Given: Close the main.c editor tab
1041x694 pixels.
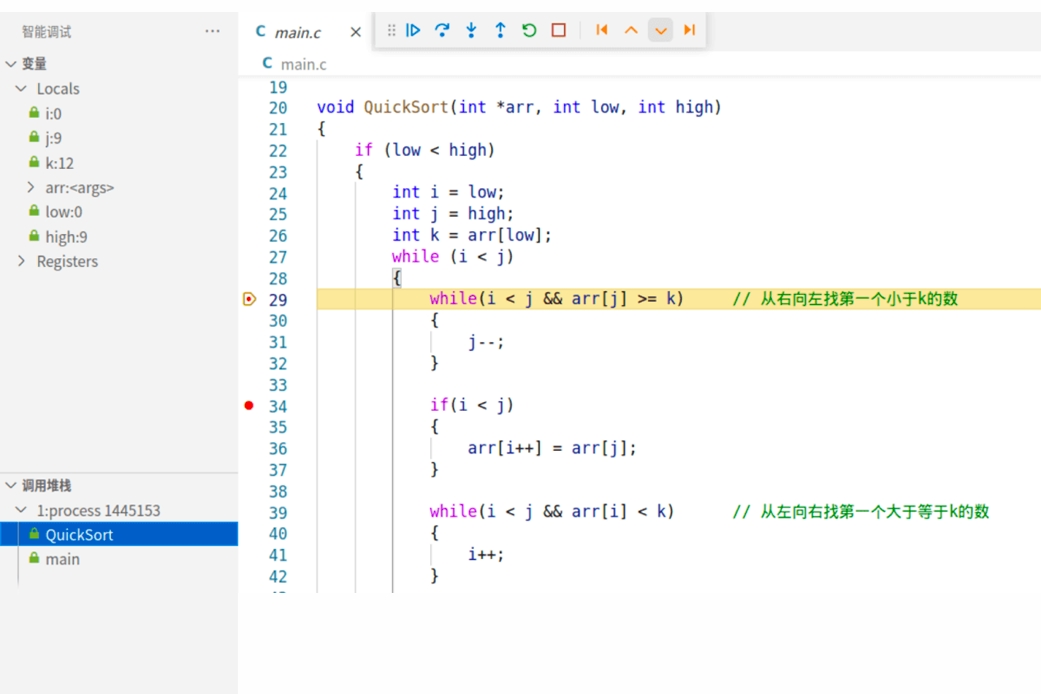Looking at the screenshot, I should pyautogui.click(x=356, y=32).
